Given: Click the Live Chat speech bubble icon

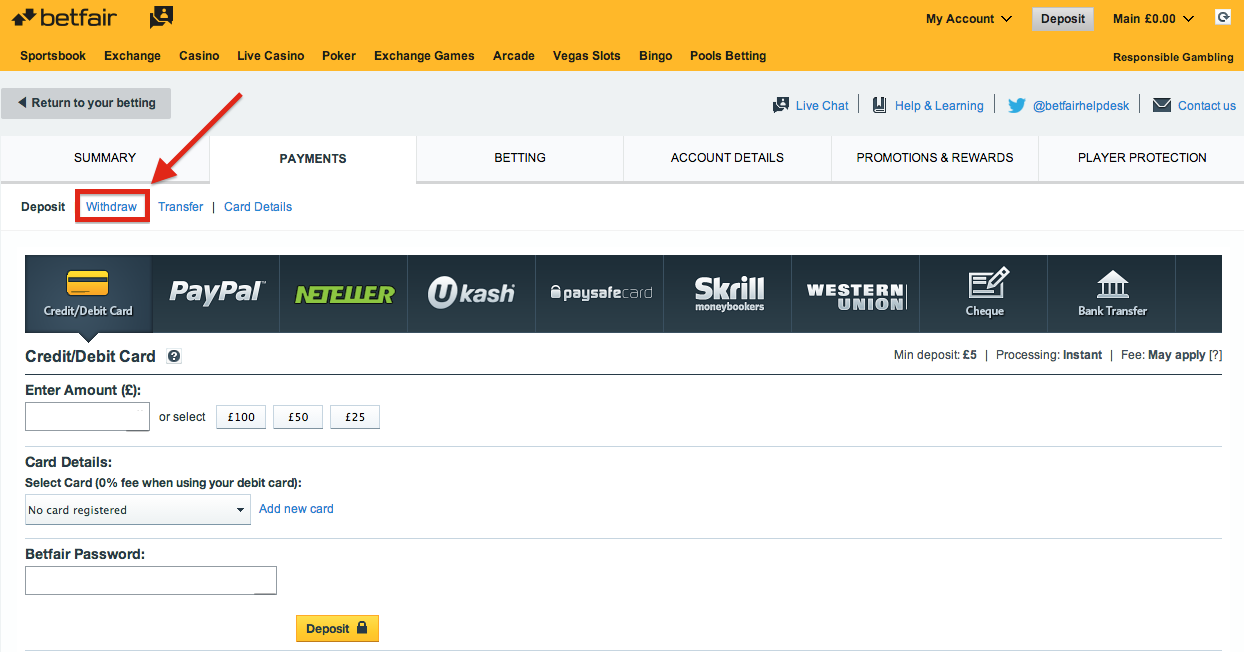Looking at the screenshot, I should [x=781, y=105].
